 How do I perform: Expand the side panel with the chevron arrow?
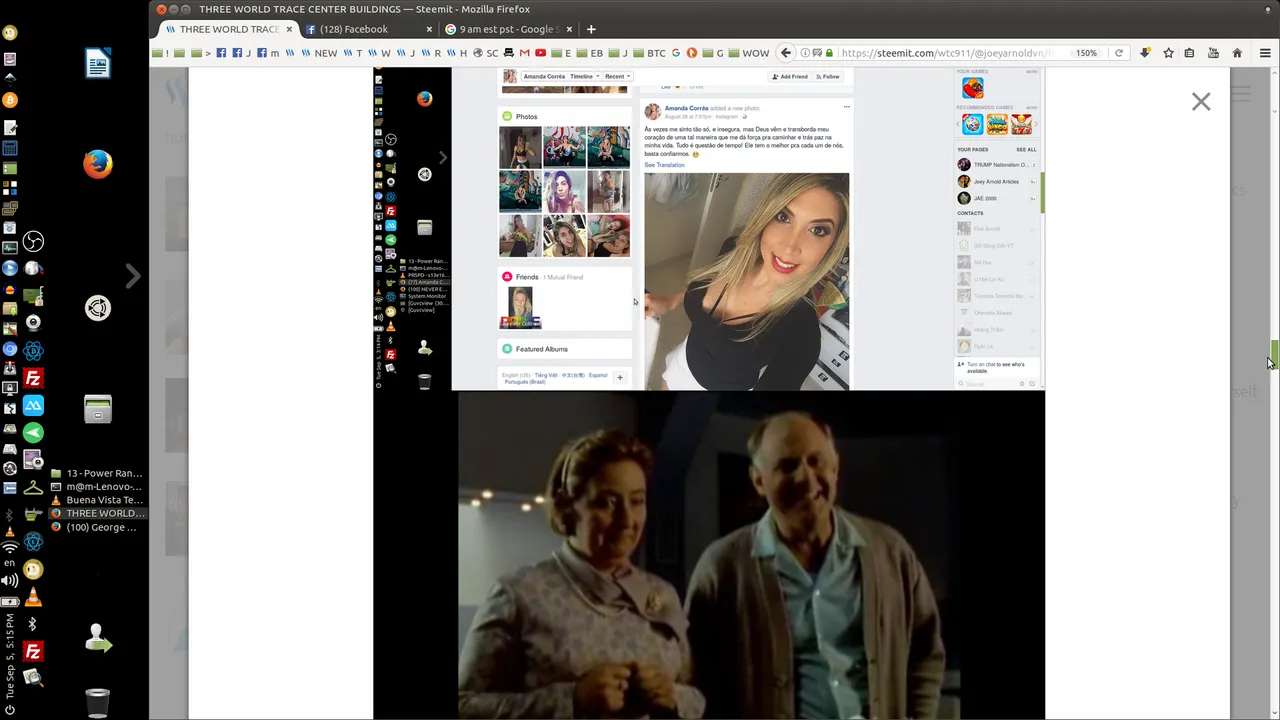pos(132,275)
